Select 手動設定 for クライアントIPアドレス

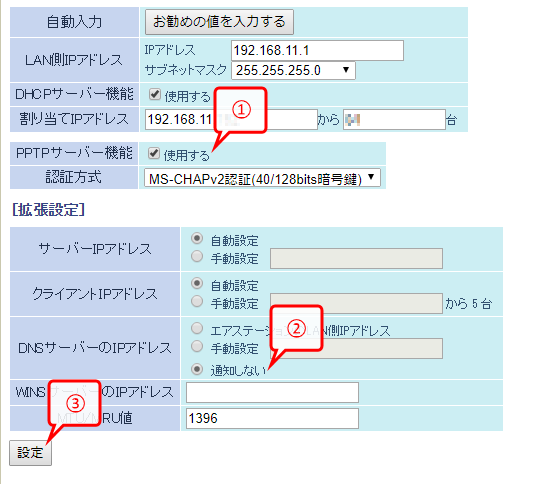197,301
